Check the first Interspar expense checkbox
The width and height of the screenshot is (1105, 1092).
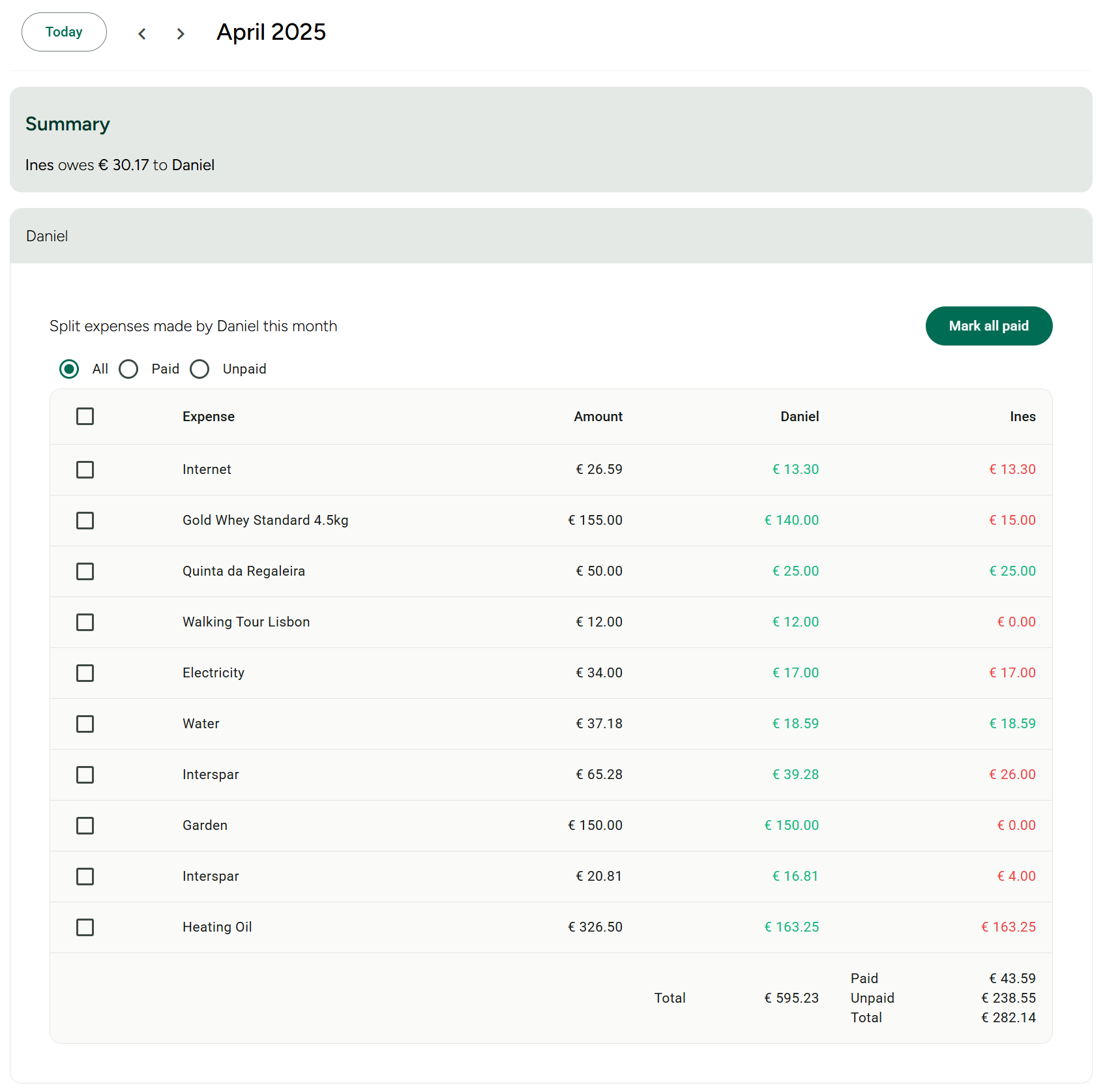pos(85,775)
